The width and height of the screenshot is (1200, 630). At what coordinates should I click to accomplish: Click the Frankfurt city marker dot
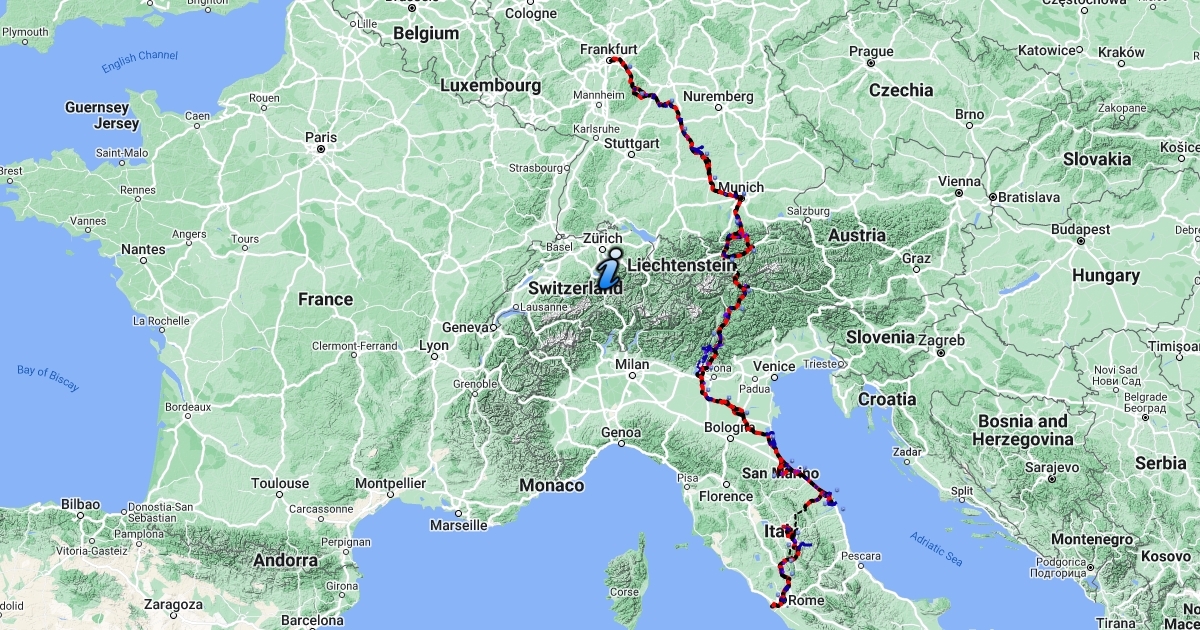click(609, 60)
